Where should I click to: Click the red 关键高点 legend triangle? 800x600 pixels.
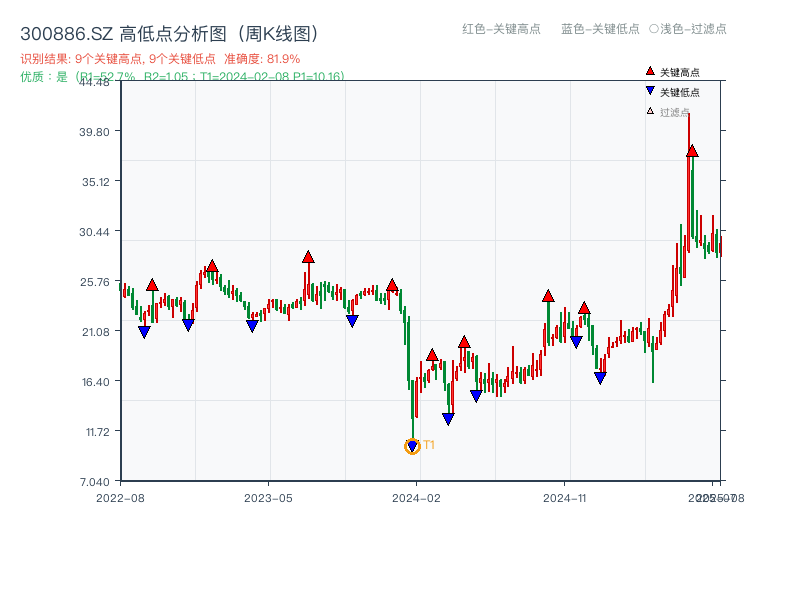(650, 71)
